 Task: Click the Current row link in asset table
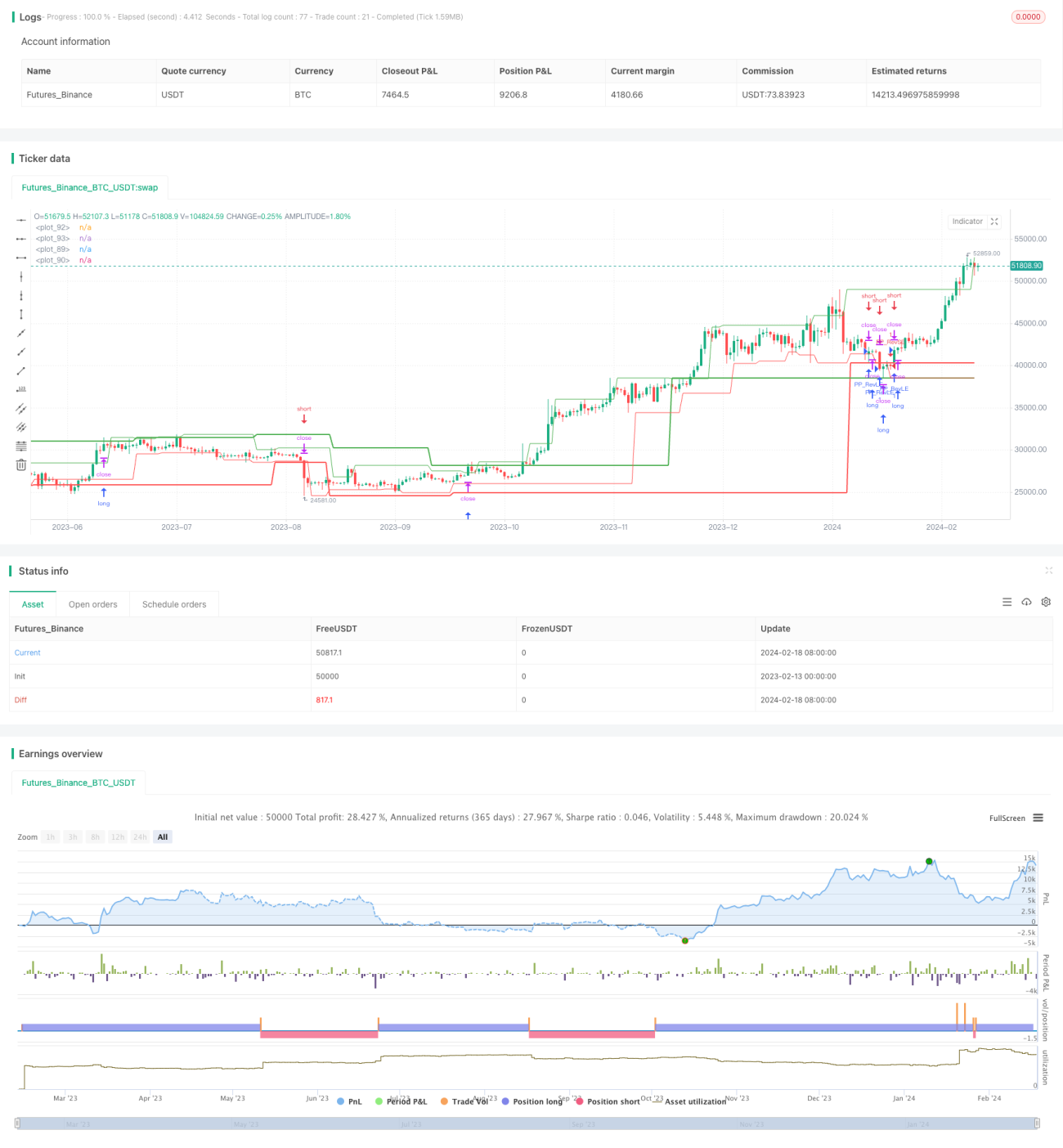[27, 652]
